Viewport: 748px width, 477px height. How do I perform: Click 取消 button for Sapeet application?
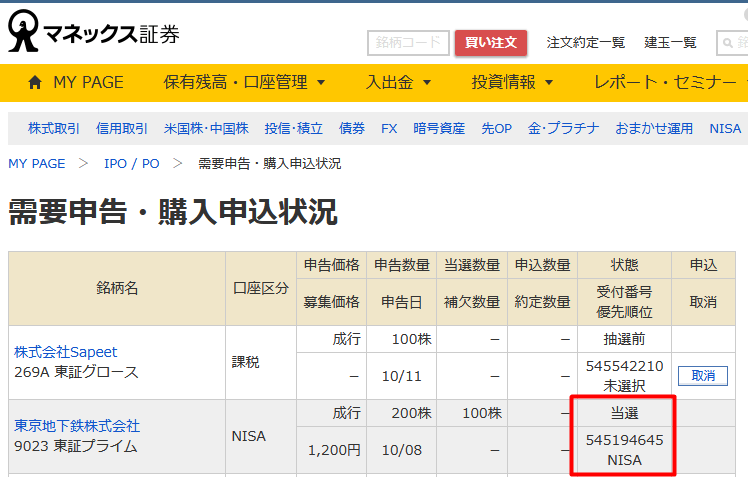coord(703,376)
